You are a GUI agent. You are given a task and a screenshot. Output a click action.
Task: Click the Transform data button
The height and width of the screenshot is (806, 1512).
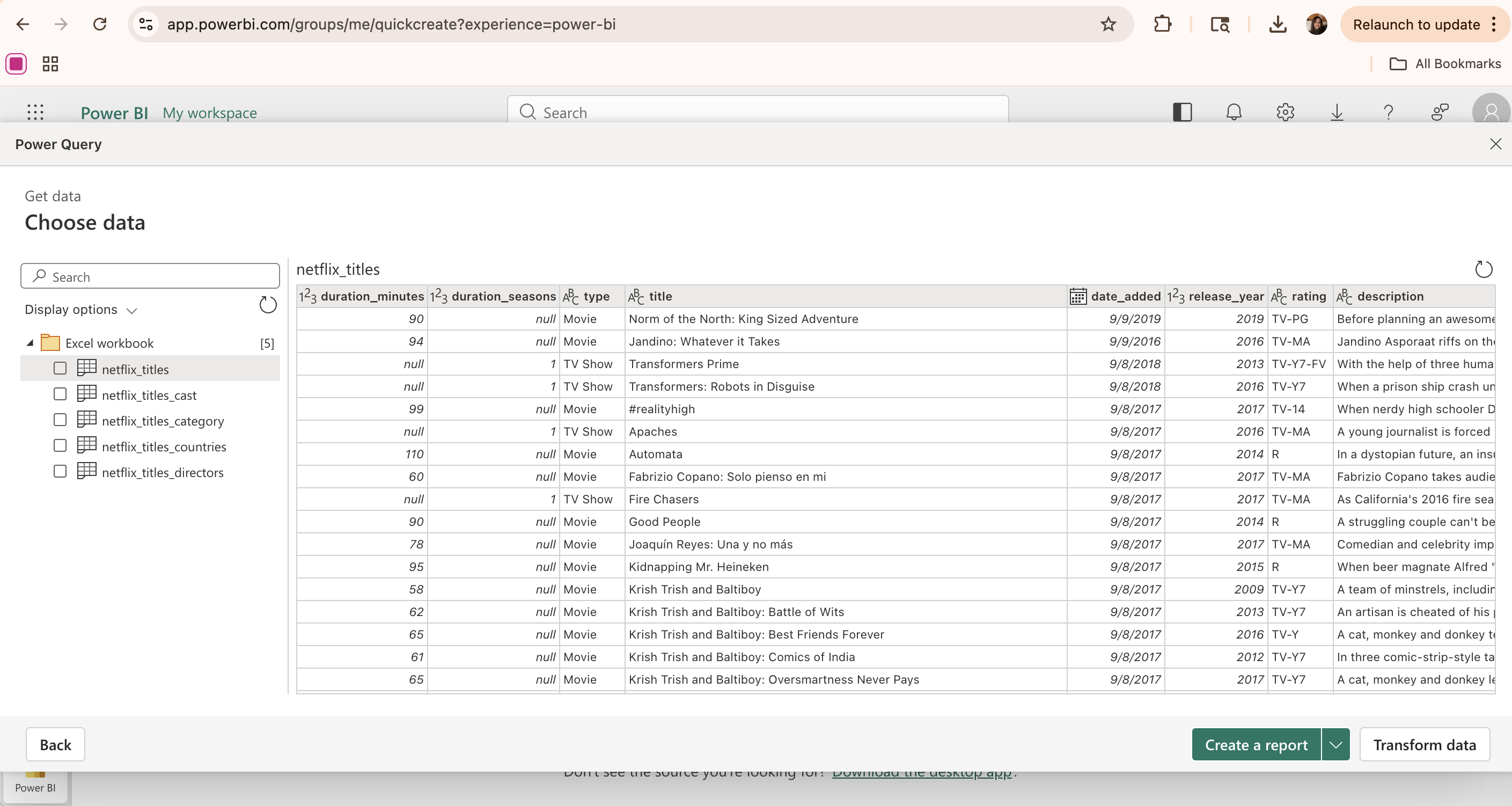[1424, 745]
